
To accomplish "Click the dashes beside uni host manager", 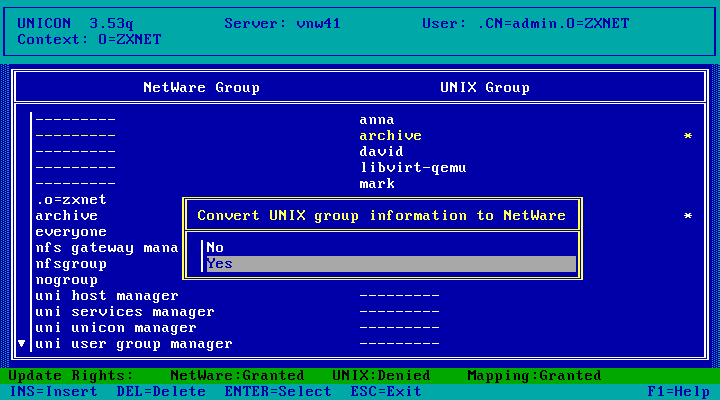I will click(x=399, y=296).
